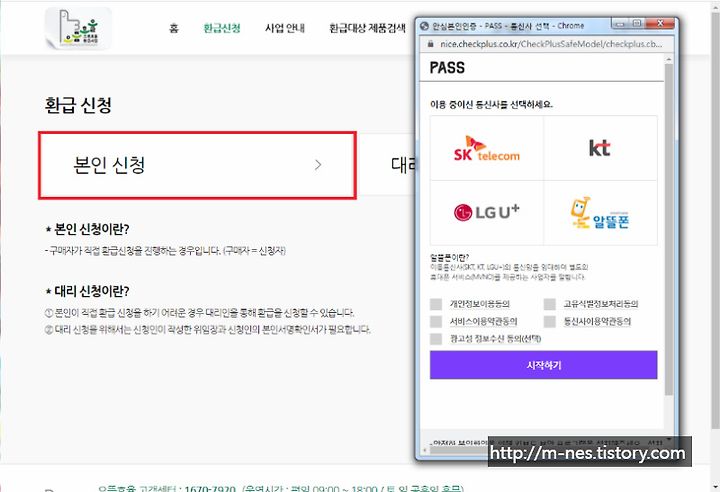Maximize the PASS popup window
Viewport: 720px width, 492px height.
coord(637,23)
